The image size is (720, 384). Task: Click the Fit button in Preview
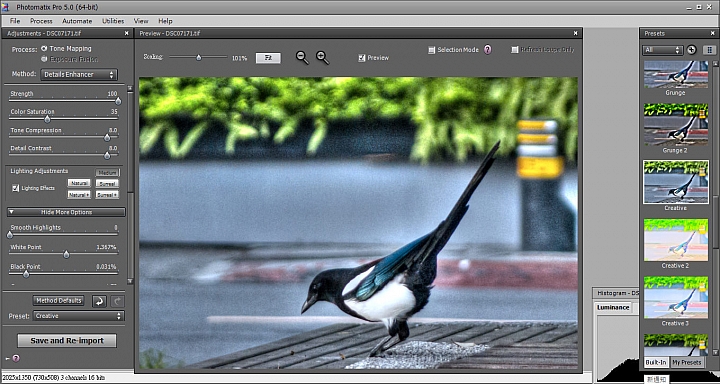(x=268, y=58)
